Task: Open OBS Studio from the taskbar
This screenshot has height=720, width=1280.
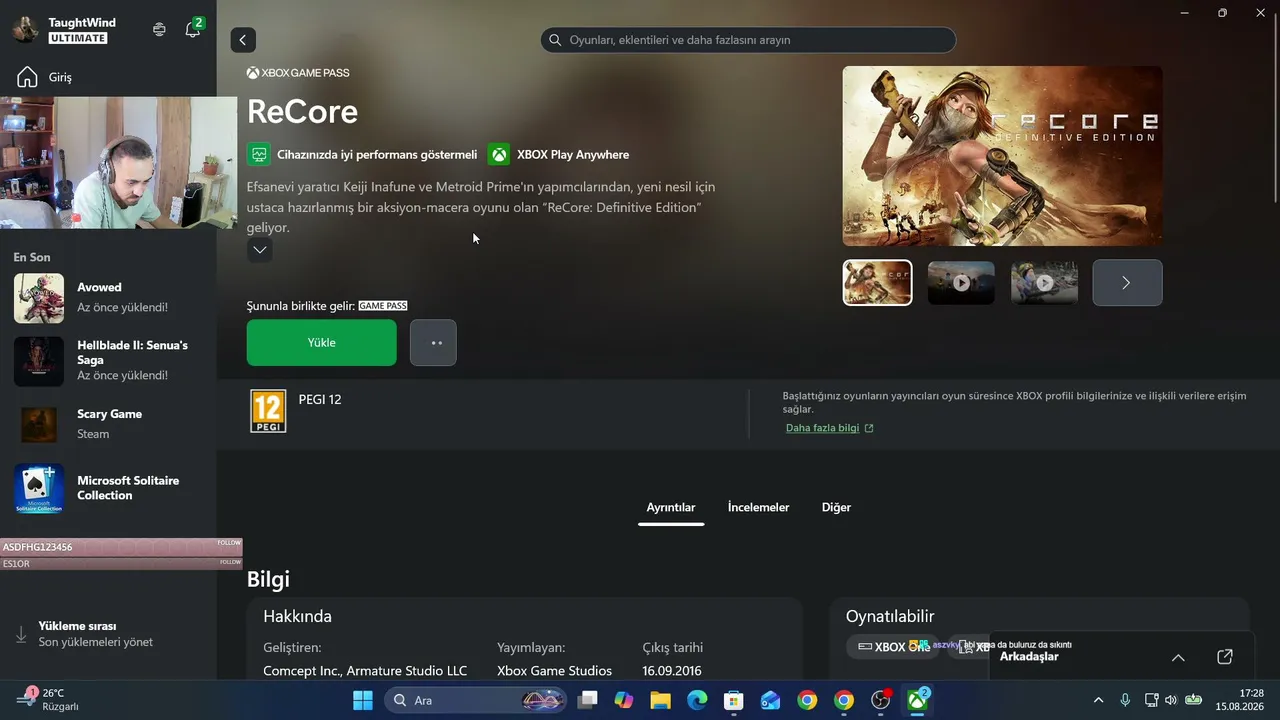Action: pyautogui.click(x=881, y=700)
